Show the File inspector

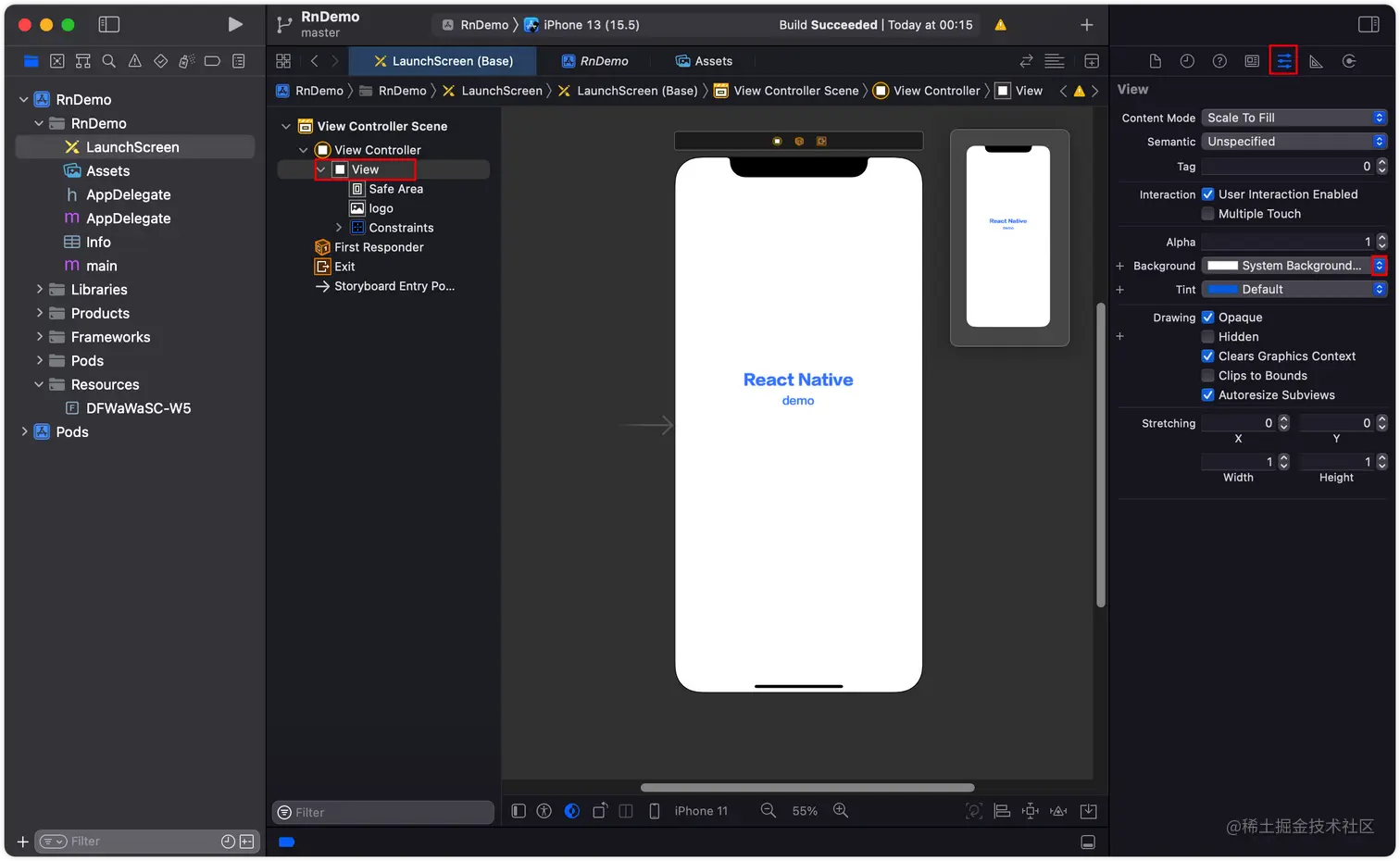[x=1155, y=61]
